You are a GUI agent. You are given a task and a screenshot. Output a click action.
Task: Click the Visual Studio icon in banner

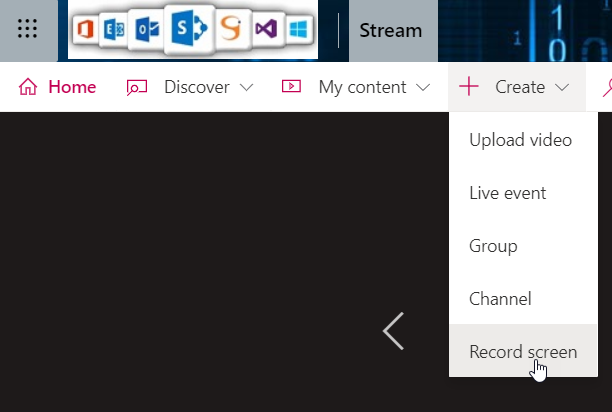266,30
